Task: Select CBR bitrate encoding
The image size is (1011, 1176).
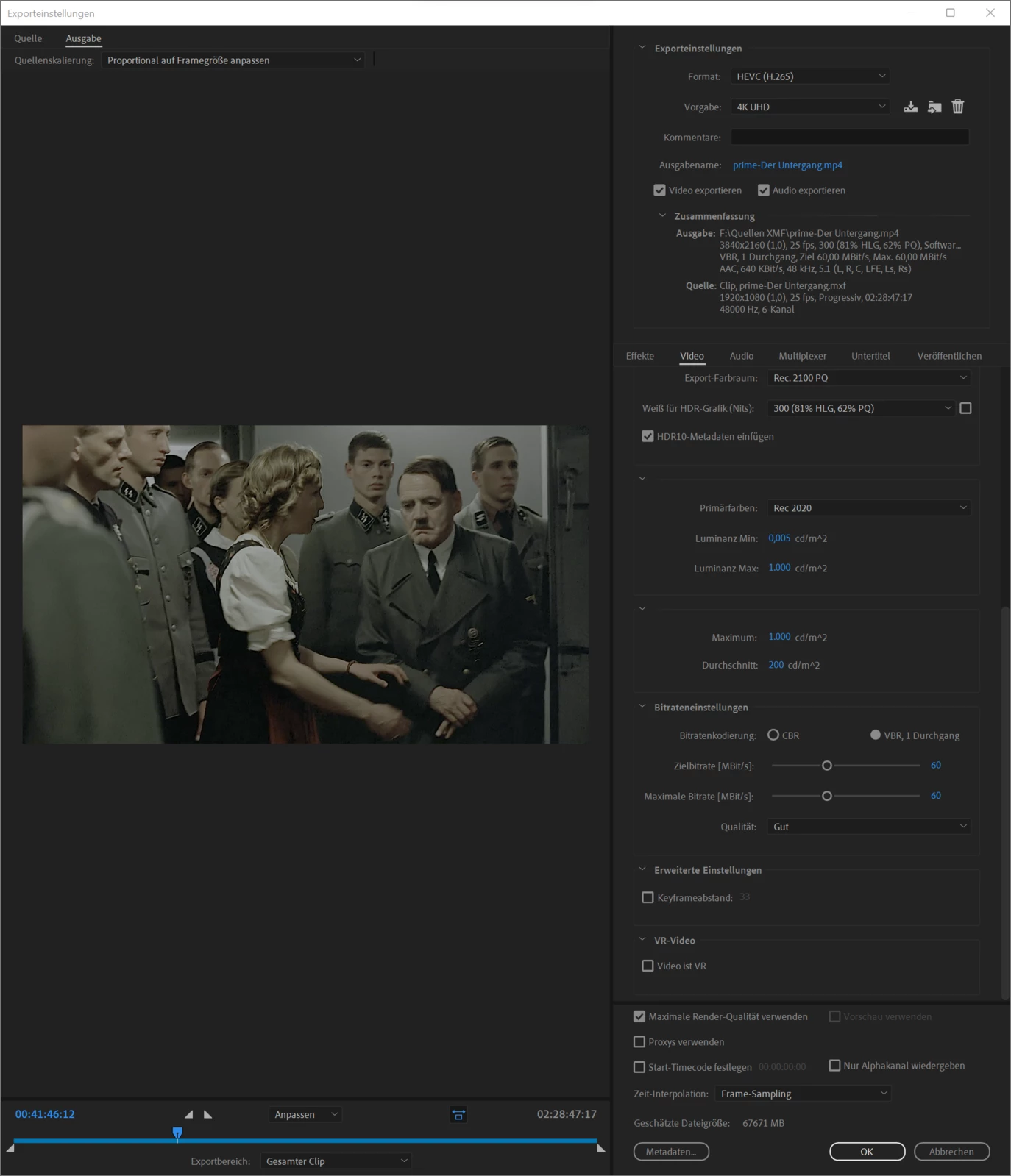Action: click(x=773, y=735)
